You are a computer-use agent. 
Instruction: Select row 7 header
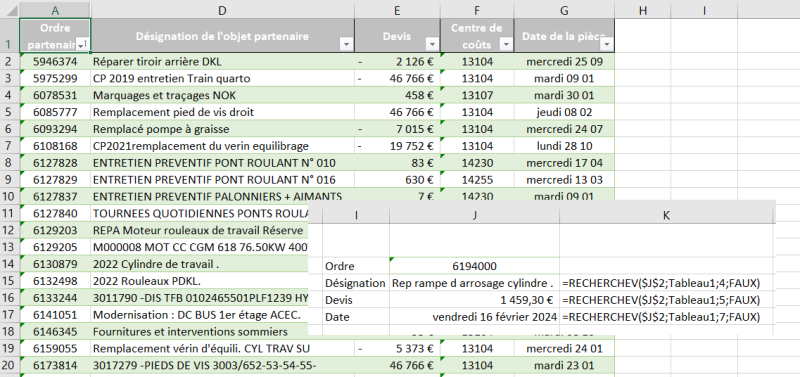pyautogui.click(x=10, y=146)
